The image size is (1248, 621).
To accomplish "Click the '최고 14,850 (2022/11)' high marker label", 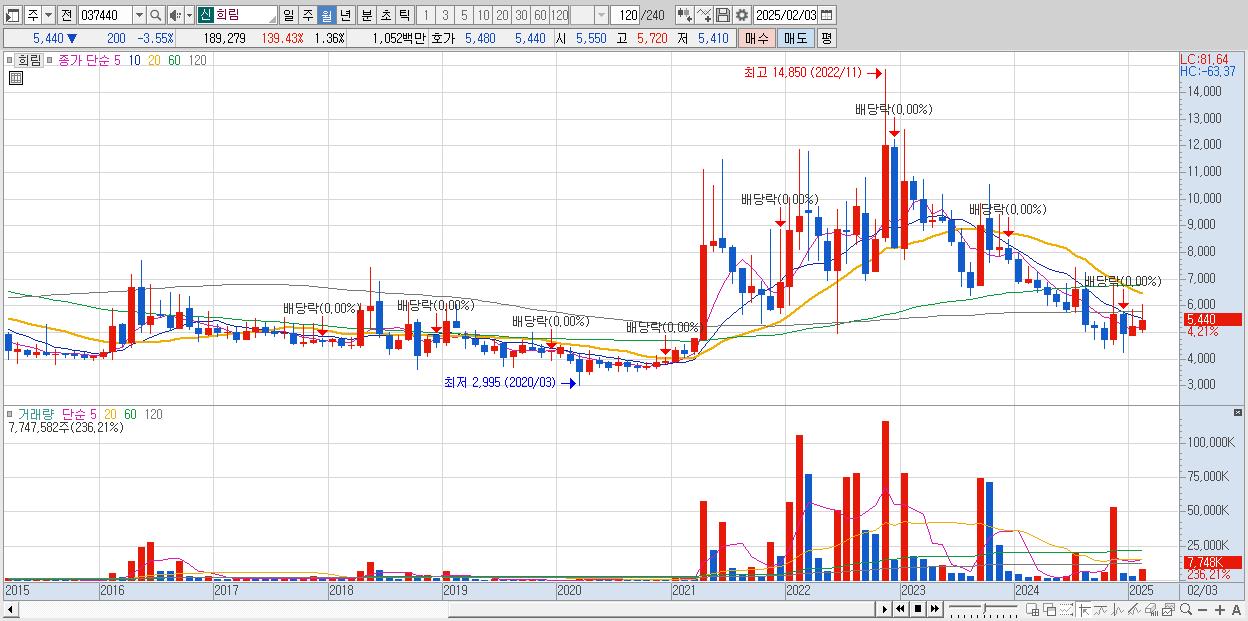I will pos(802,73).
